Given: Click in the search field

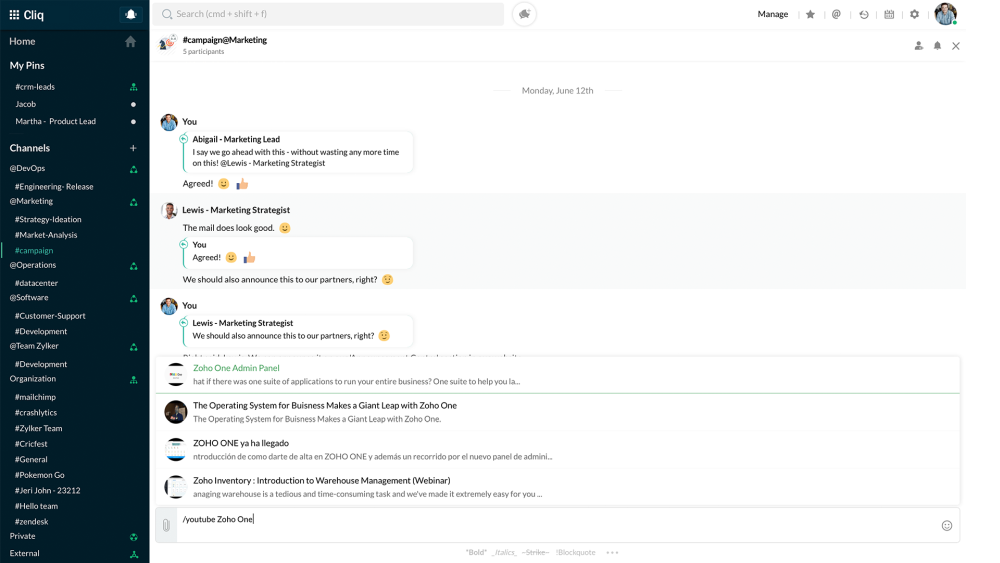Looking at the screenshot, I should pyautogui.click(x=330, y=14).
